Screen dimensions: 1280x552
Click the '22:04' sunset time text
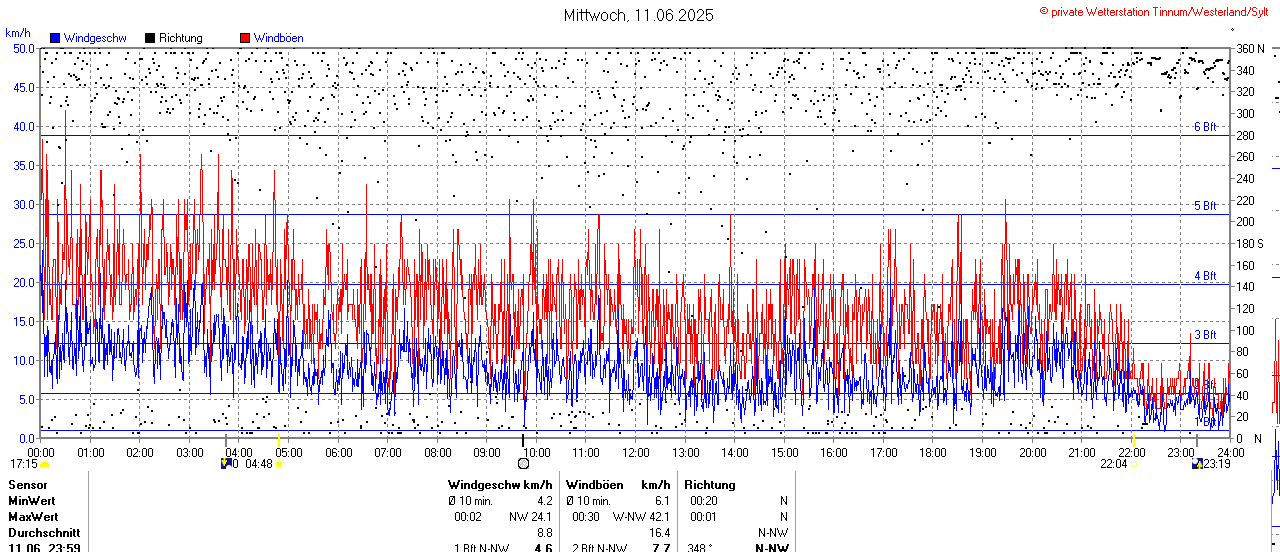coord(1114,464)
